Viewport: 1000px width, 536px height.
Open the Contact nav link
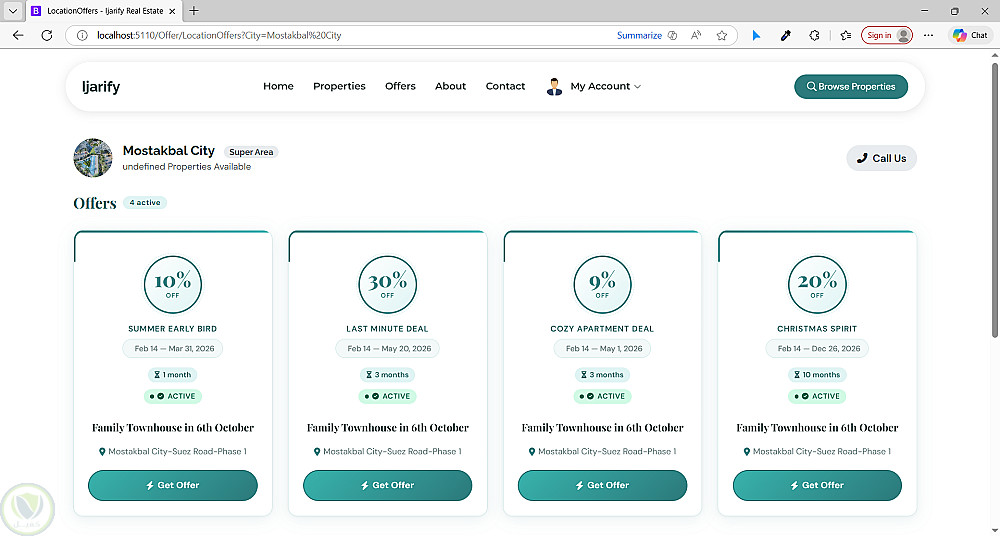(x=505, y=86)
